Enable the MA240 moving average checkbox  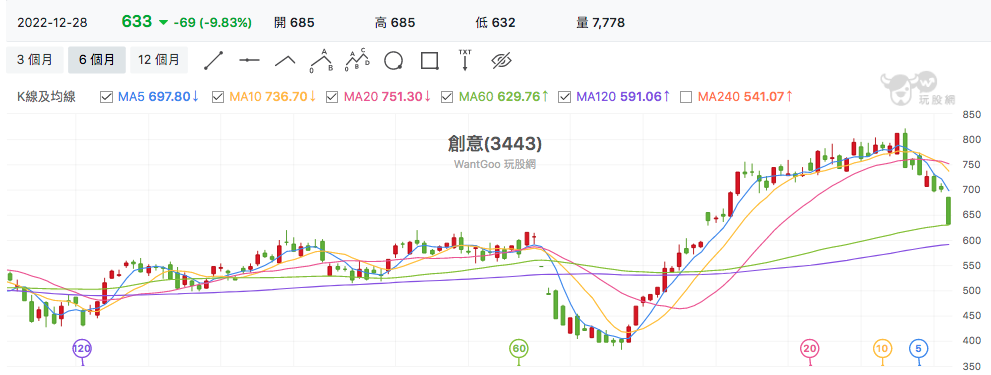point(686,97)
